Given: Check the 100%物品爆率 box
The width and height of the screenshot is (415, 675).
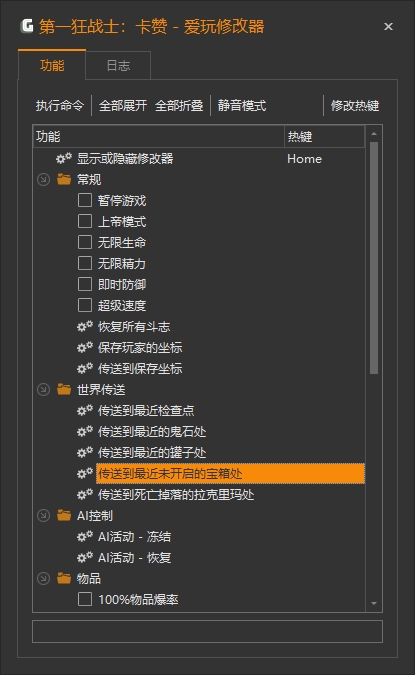Looking at the screenshot, I should [85, 599].
